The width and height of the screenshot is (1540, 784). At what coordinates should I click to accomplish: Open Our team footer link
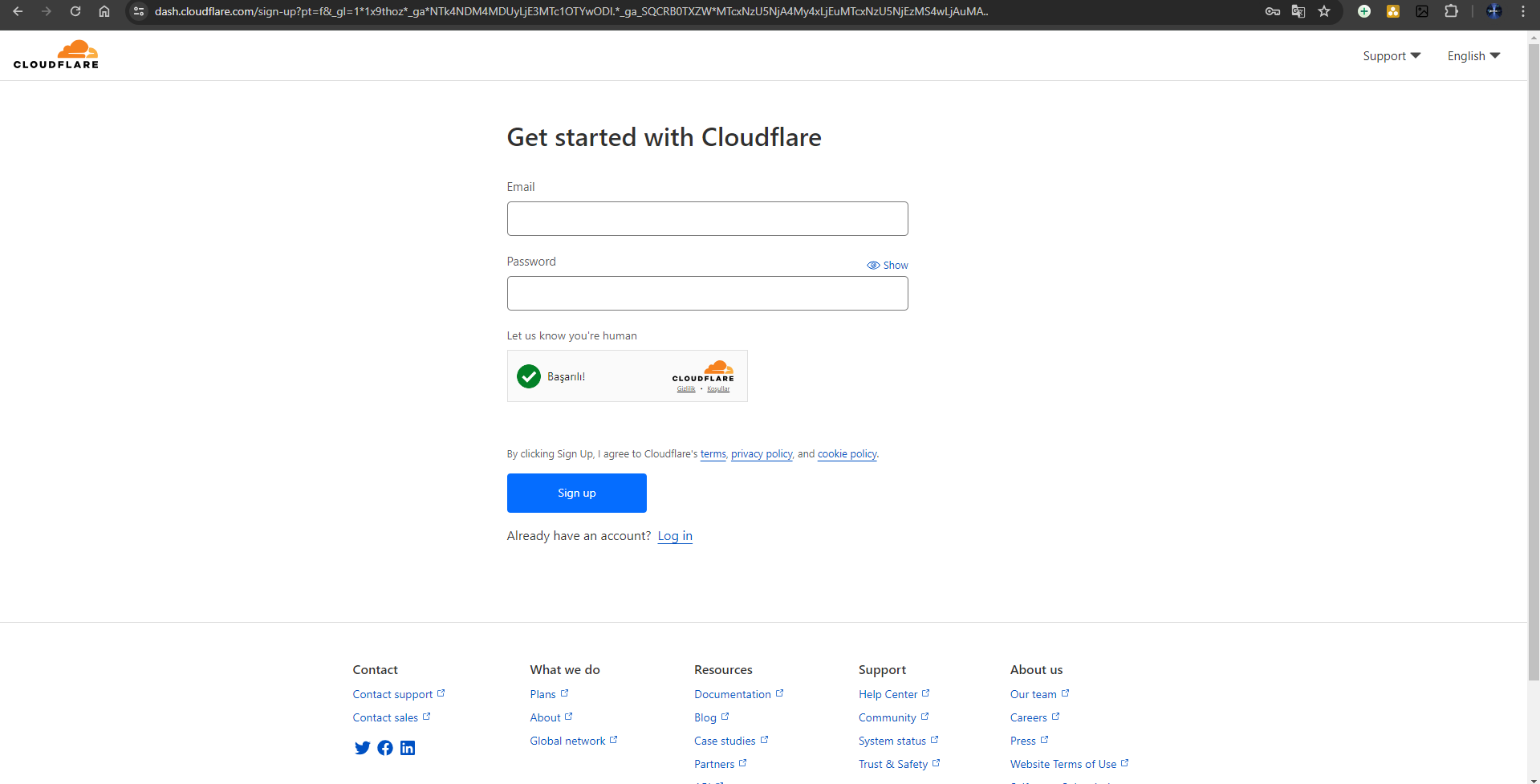(1040, 694)
